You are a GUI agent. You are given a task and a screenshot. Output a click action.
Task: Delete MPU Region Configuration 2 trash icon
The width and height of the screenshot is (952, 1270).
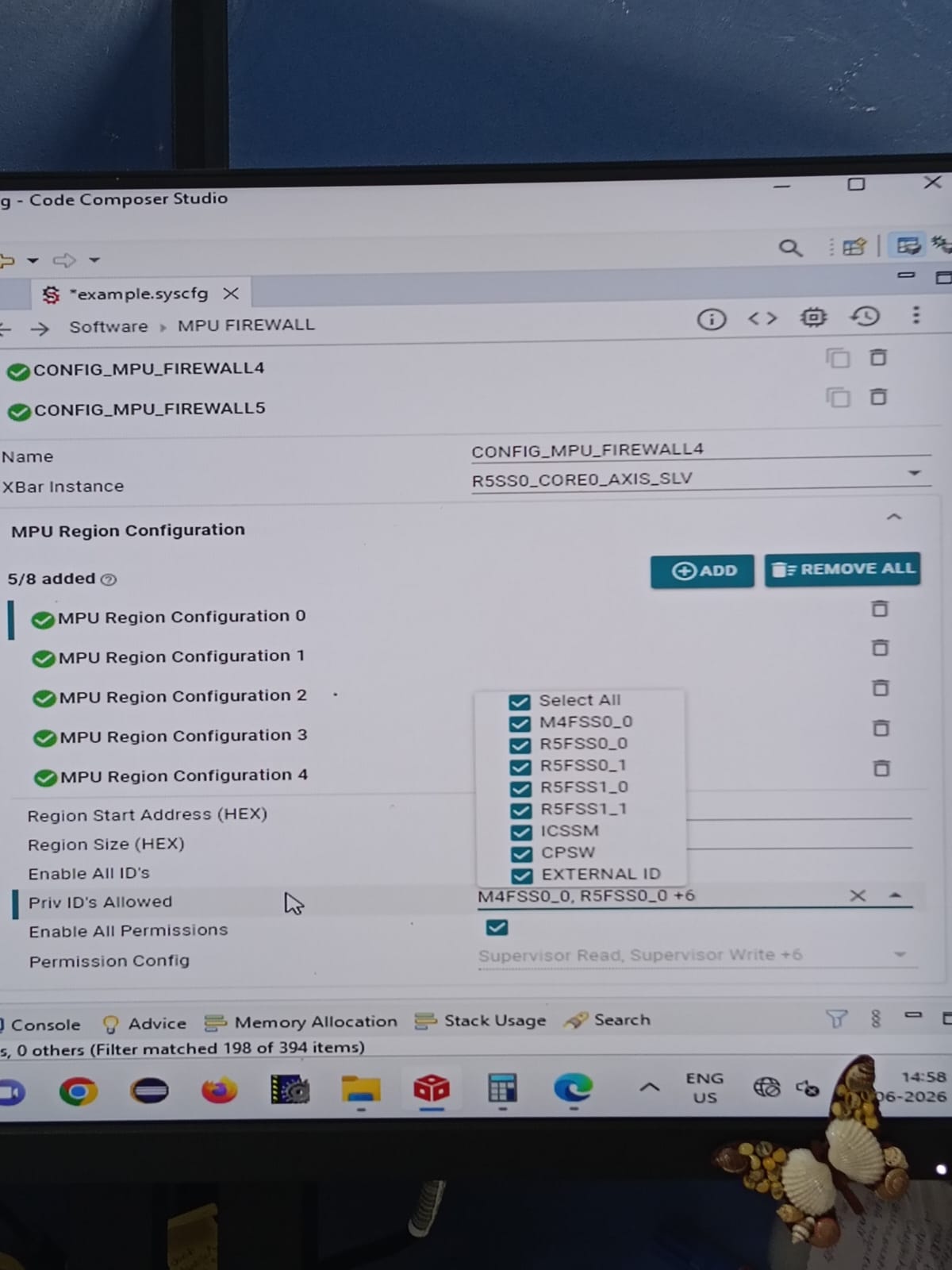[x=880, y=687]
